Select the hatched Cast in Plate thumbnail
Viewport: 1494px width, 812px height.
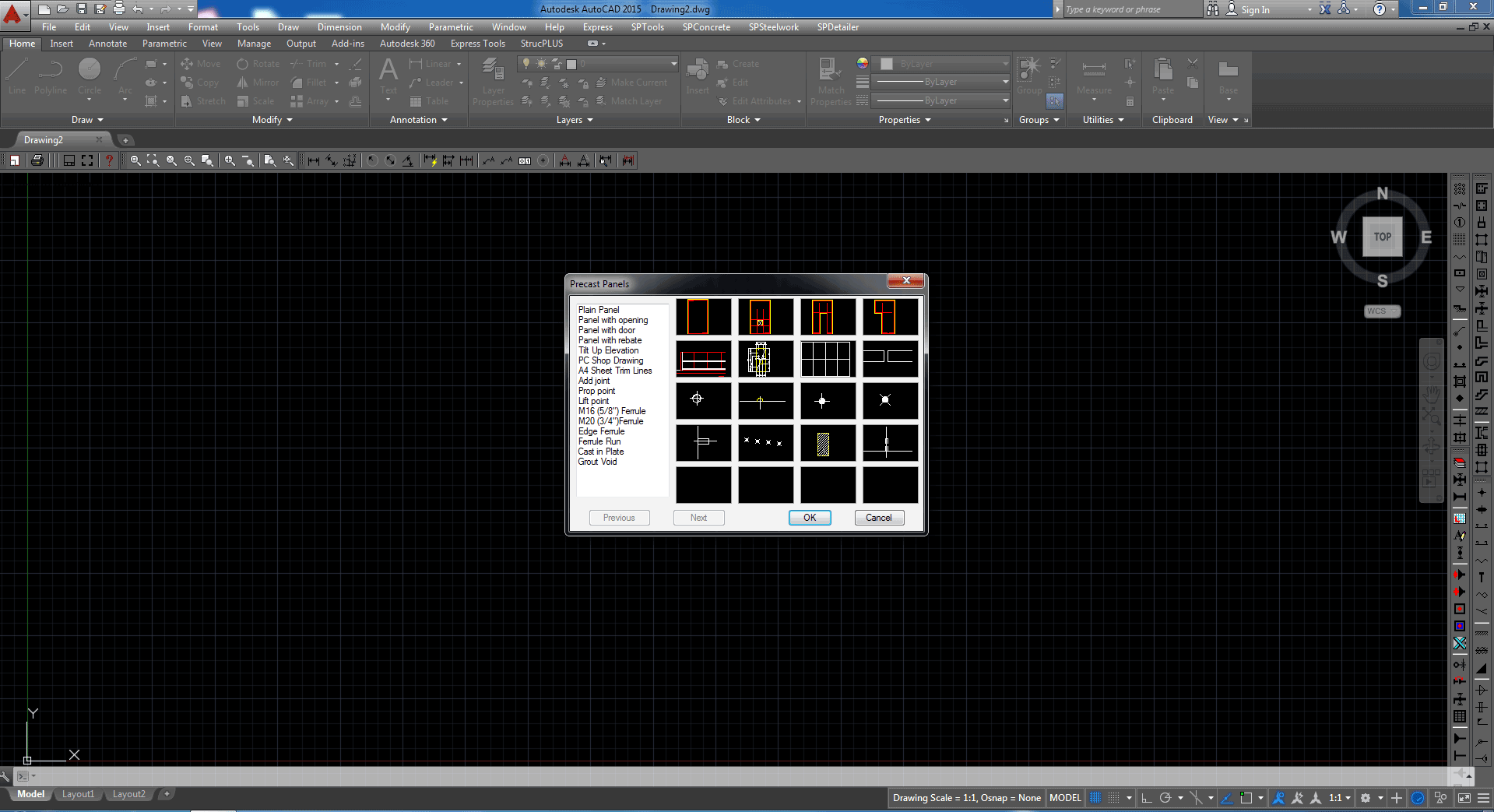click(x=828, y=443)
